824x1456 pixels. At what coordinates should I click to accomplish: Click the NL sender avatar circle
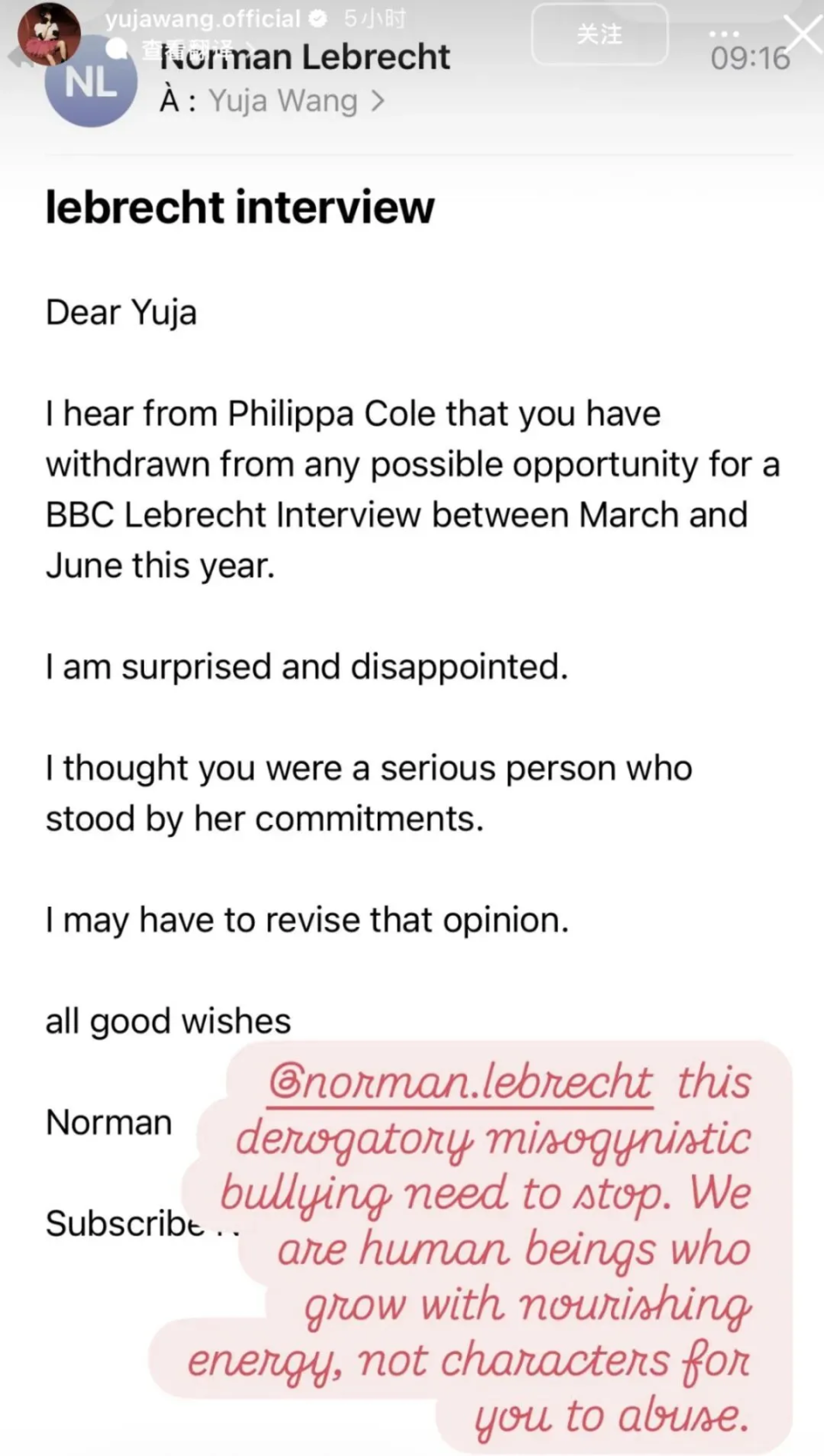pyautogui.click(x=91, y=82)
